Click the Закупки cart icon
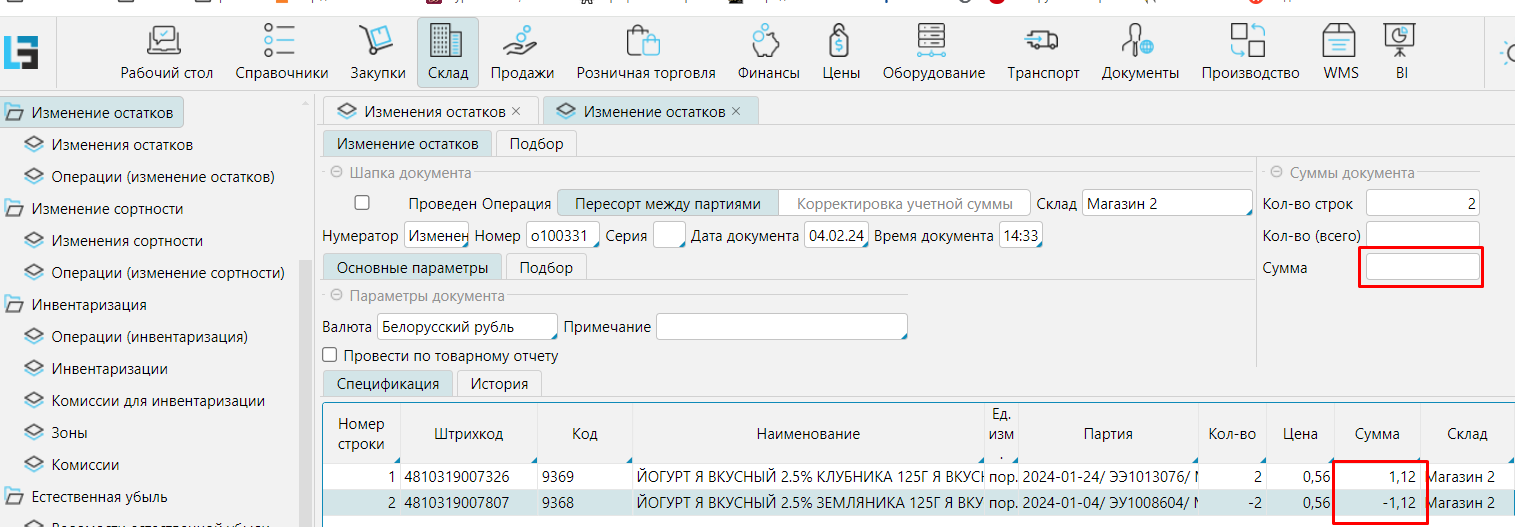Image resolution: width=1515 pixels, height=527 pixels. pos(377,42)
